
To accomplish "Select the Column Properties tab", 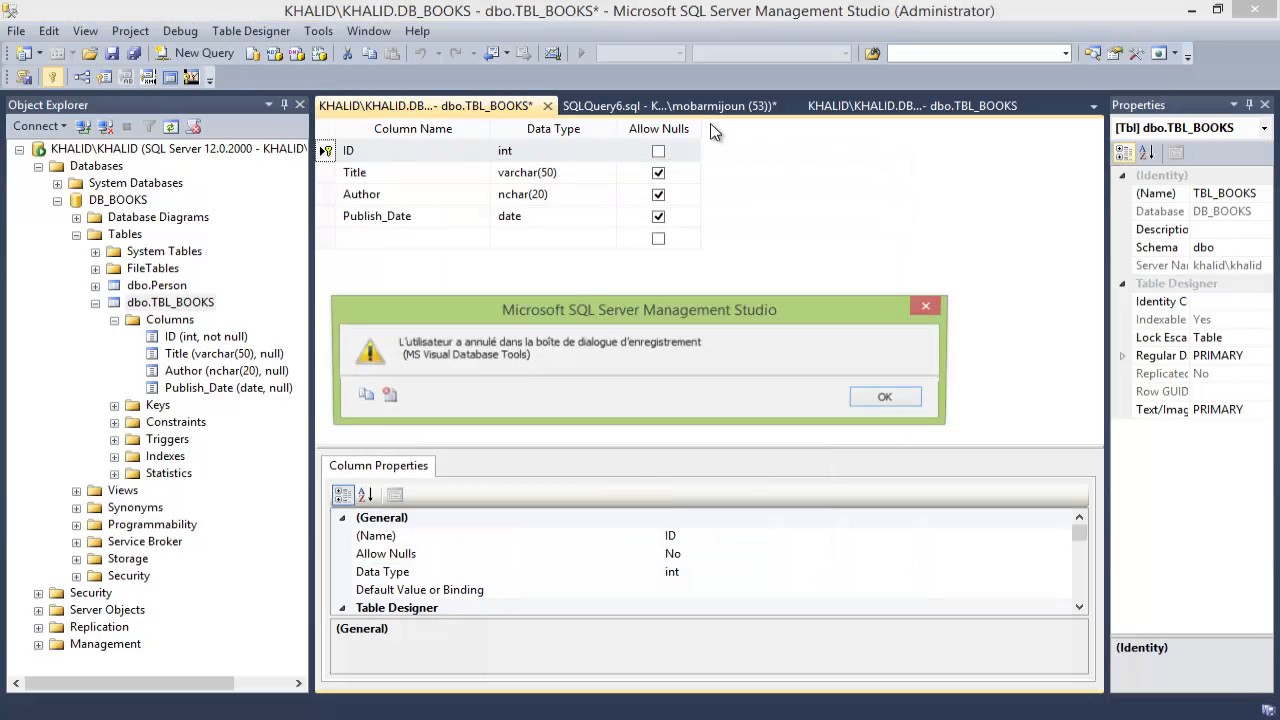I will (x=378, y=465).
